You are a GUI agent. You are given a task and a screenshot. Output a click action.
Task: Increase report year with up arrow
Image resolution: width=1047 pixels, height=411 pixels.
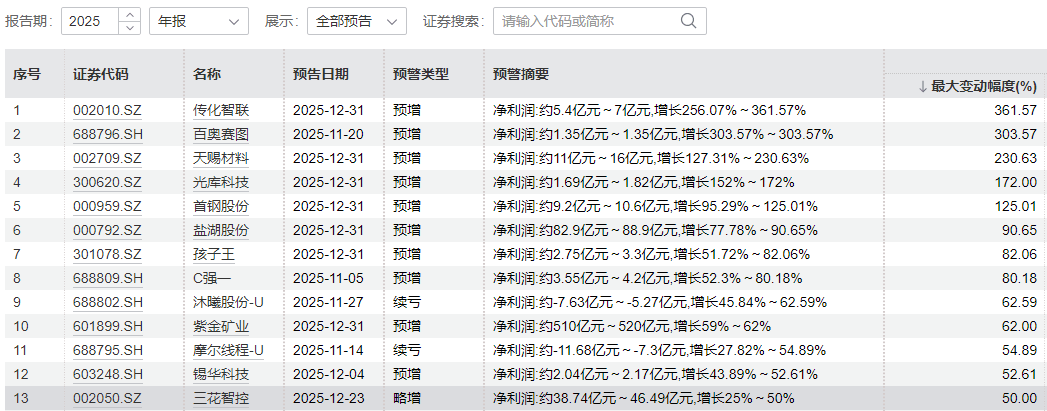pos(129,15)
